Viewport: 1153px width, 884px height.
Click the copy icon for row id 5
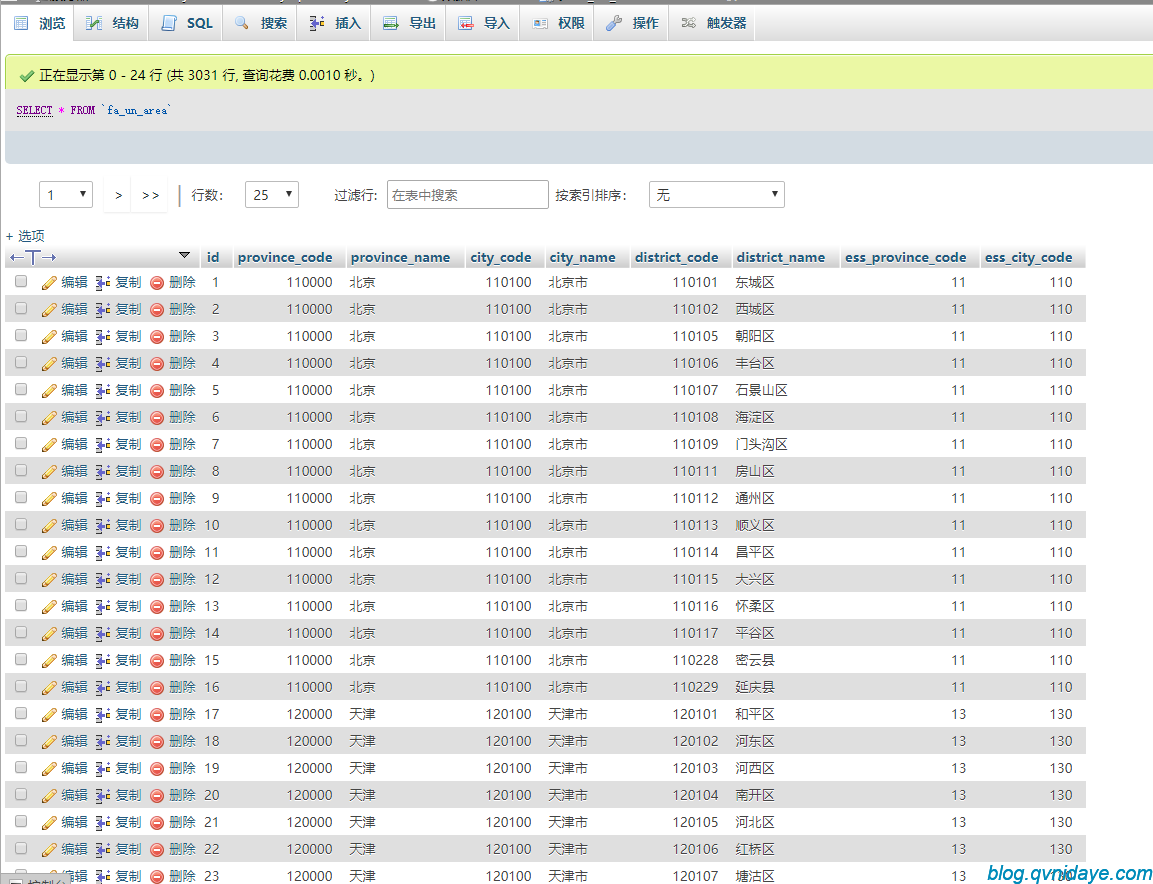click(x=103, y=391)
